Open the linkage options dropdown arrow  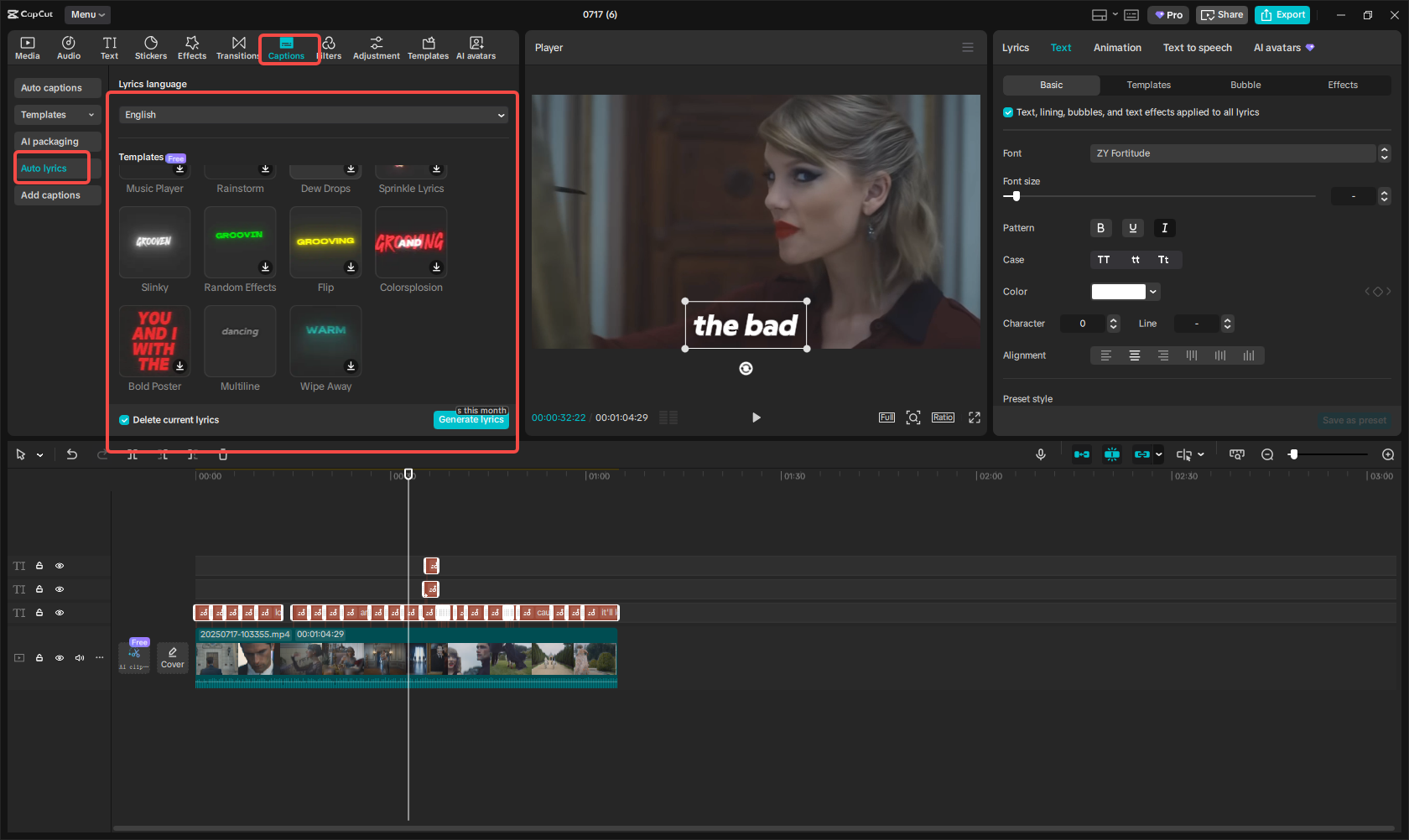click(1159, 454)
